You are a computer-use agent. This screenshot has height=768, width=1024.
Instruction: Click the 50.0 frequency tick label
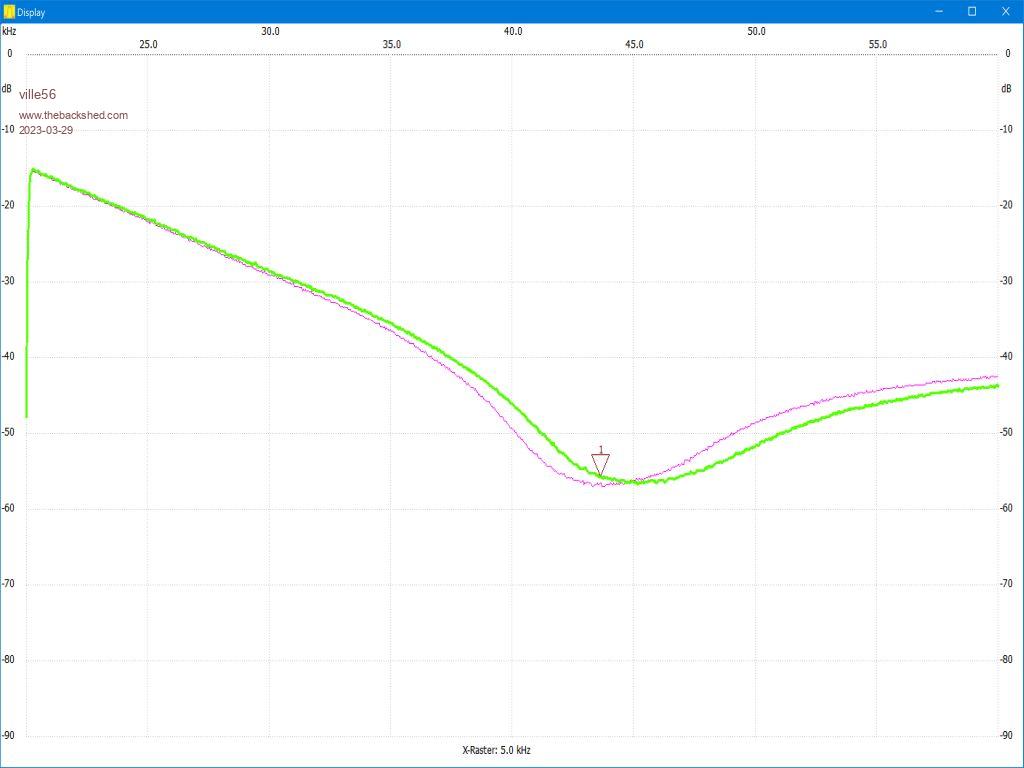click(756, 31)
